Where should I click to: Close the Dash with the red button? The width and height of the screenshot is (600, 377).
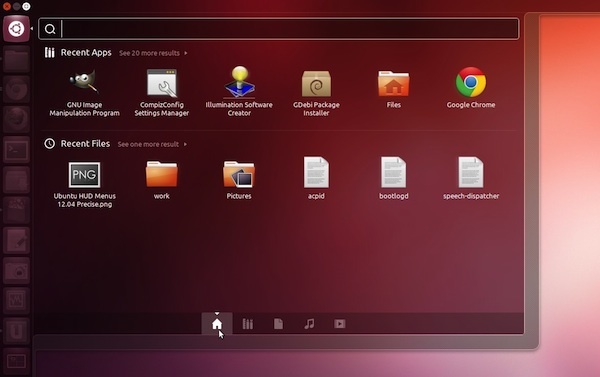(7, 6)
